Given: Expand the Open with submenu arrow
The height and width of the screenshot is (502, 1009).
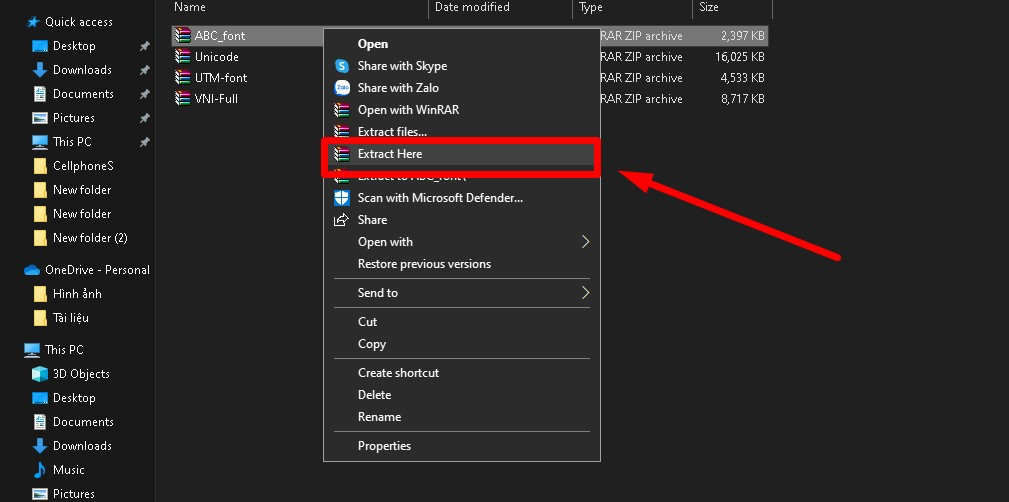Looking at the screenshot, I should click(585, 242).
